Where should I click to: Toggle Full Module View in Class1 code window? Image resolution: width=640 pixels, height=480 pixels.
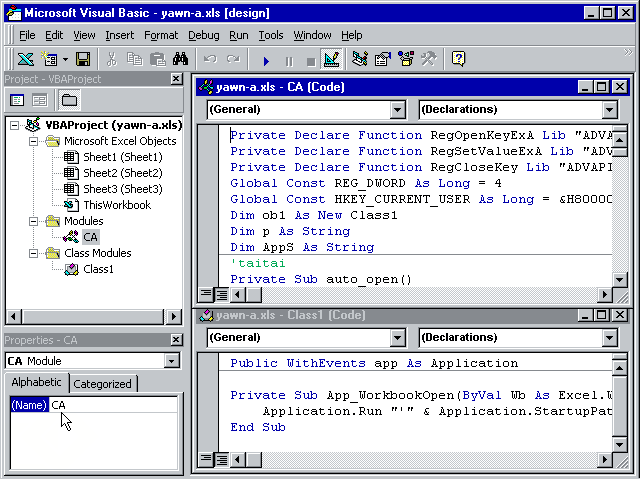(222, 460)
